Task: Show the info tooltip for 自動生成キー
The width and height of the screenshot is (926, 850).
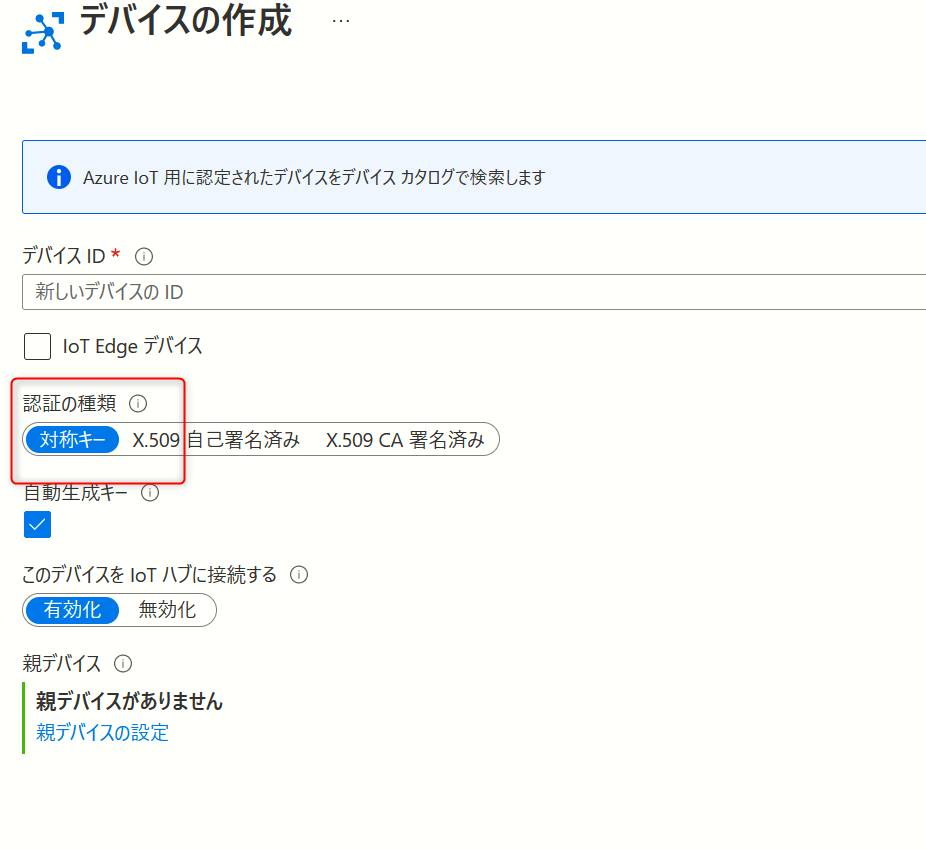Action: [x=150, y=493]
